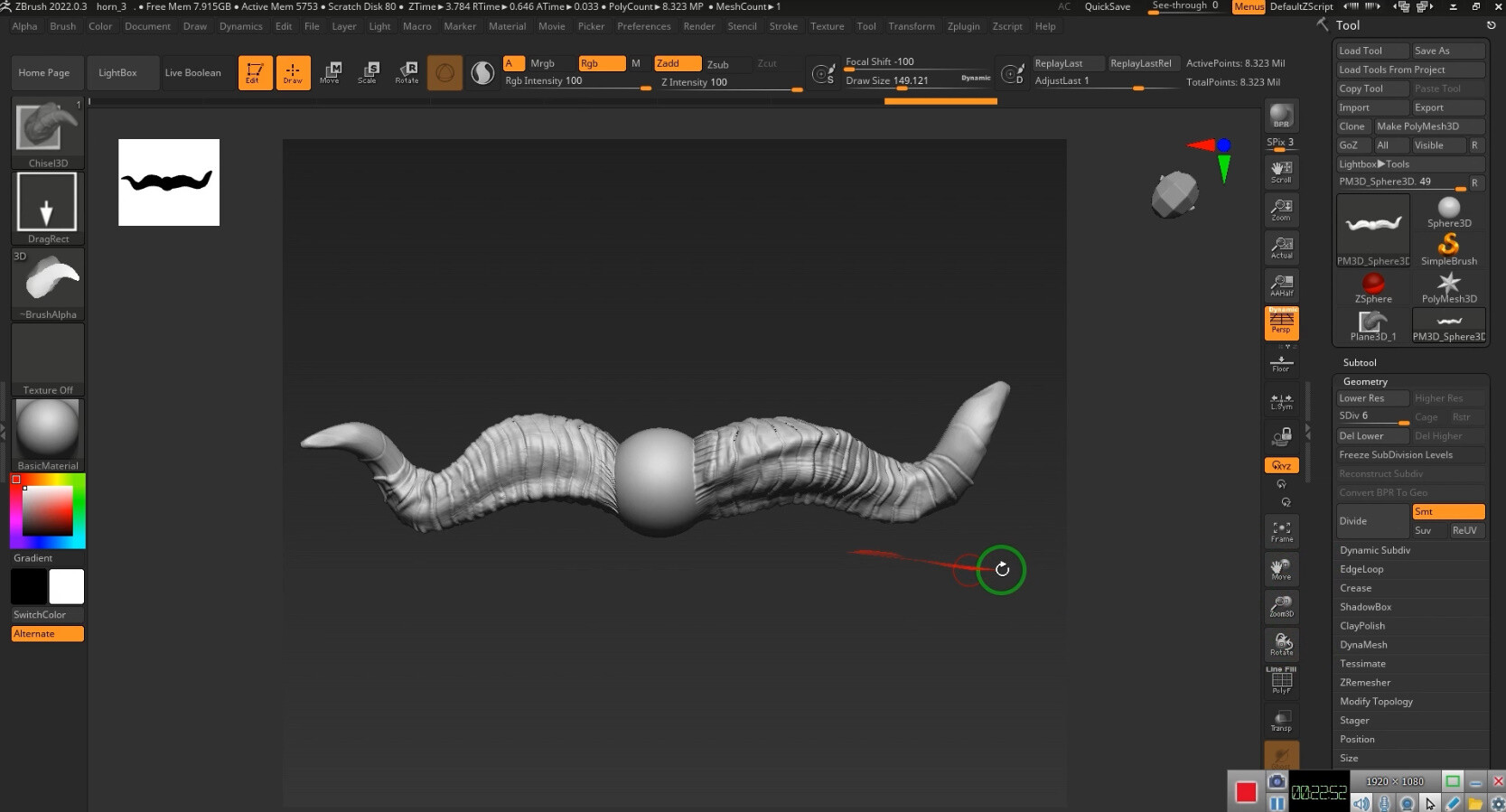Open the Preferences menu
Screen dimensions: 1506x812
tap(643, 26)
